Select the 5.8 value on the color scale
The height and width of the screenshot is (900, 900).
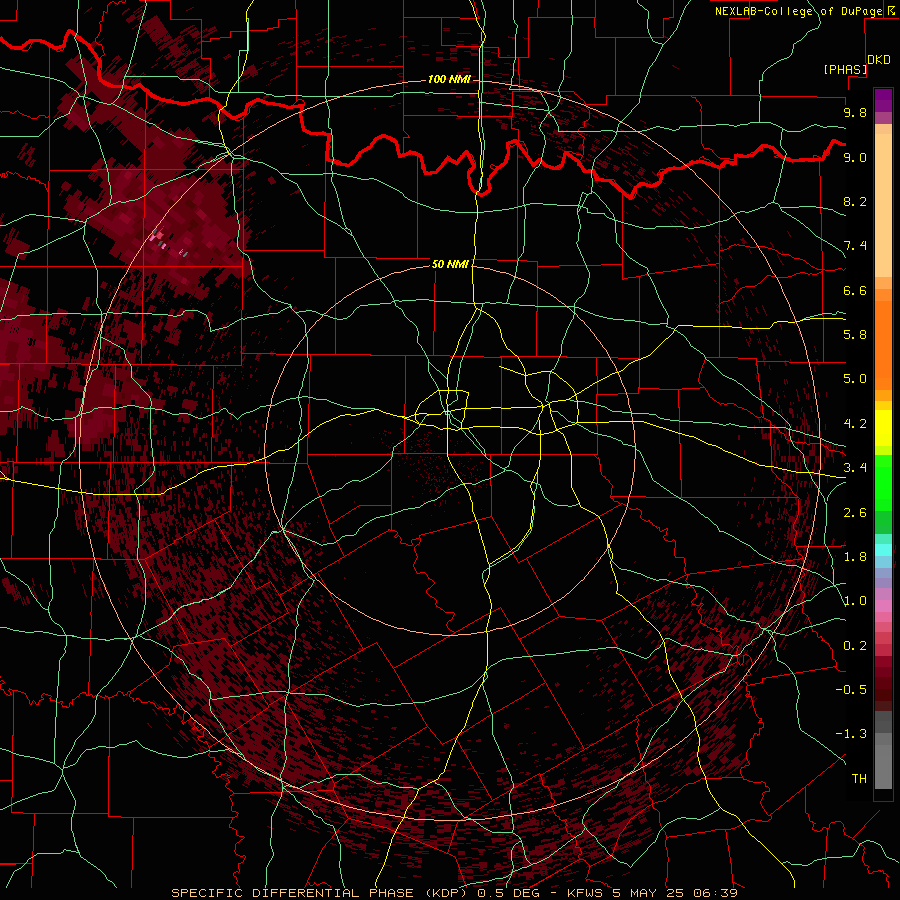(x=855, y=335)
